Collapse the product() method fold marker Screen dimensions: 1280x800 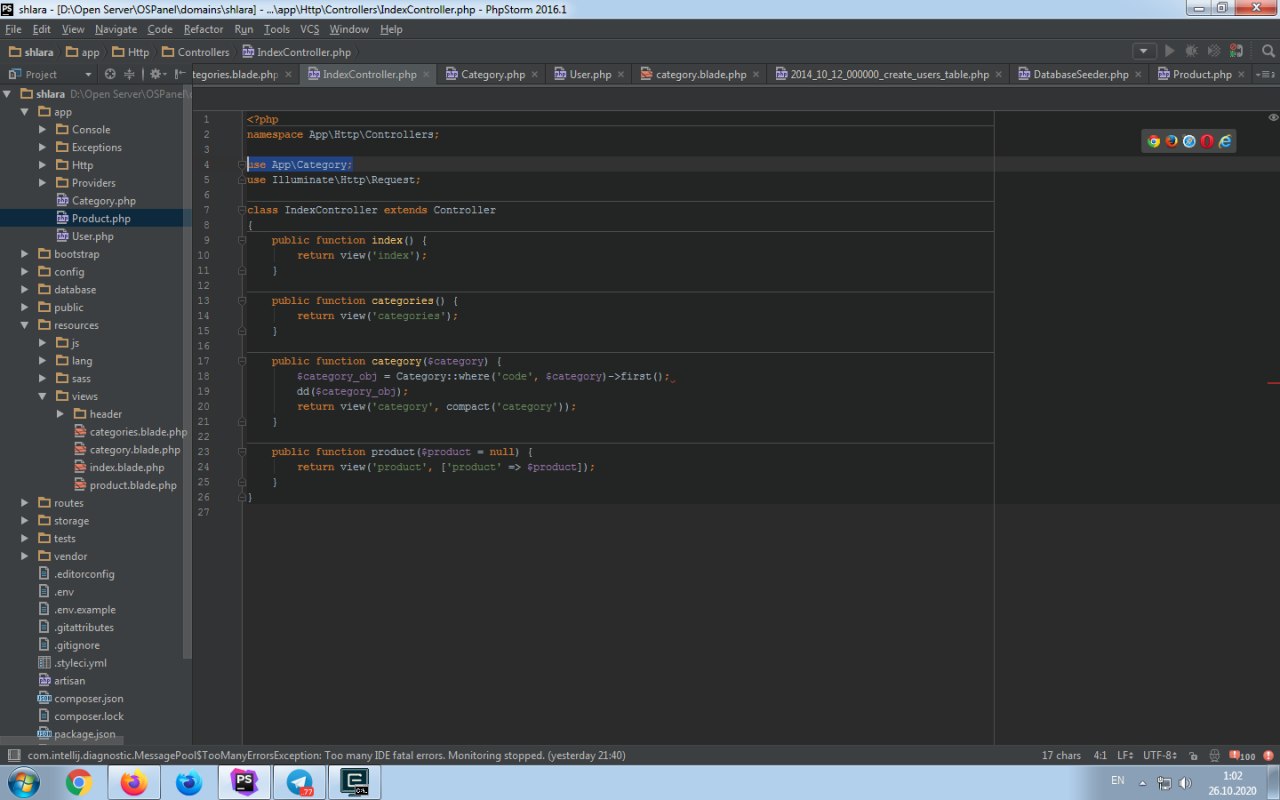pyautogui.click(x=242, y=452)
